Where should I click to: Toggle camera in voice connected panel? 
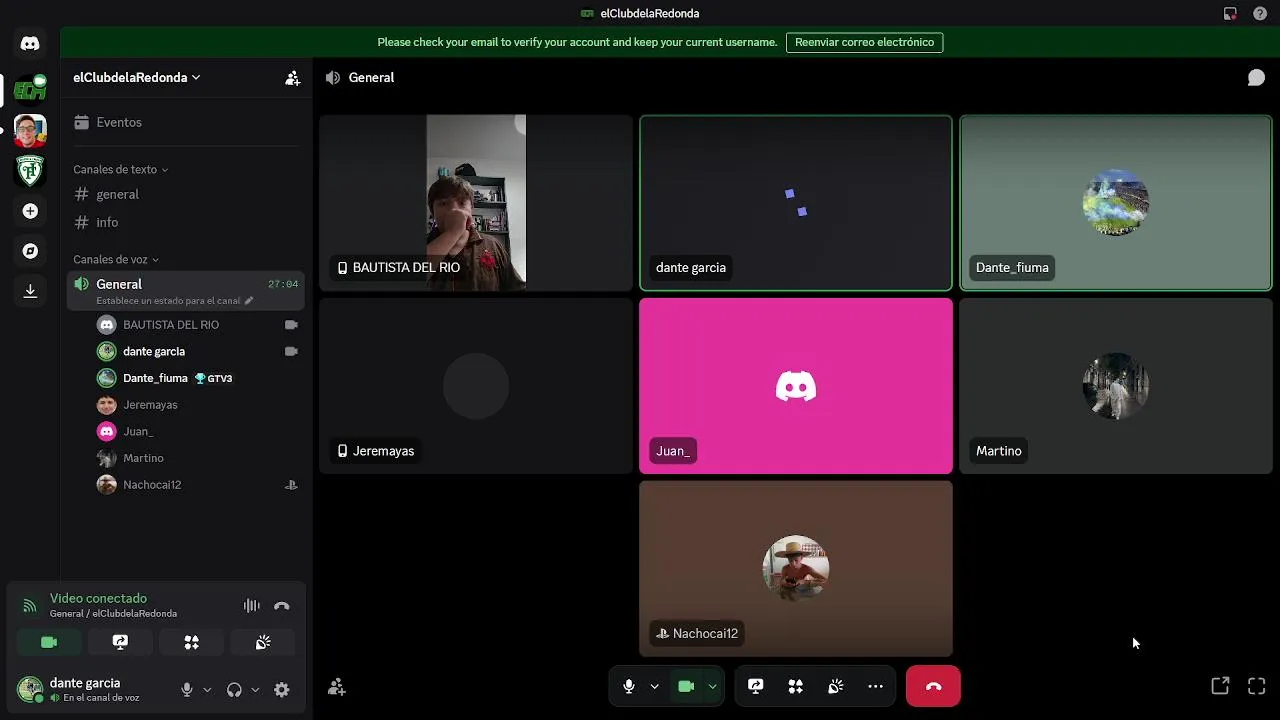[49, 642]
